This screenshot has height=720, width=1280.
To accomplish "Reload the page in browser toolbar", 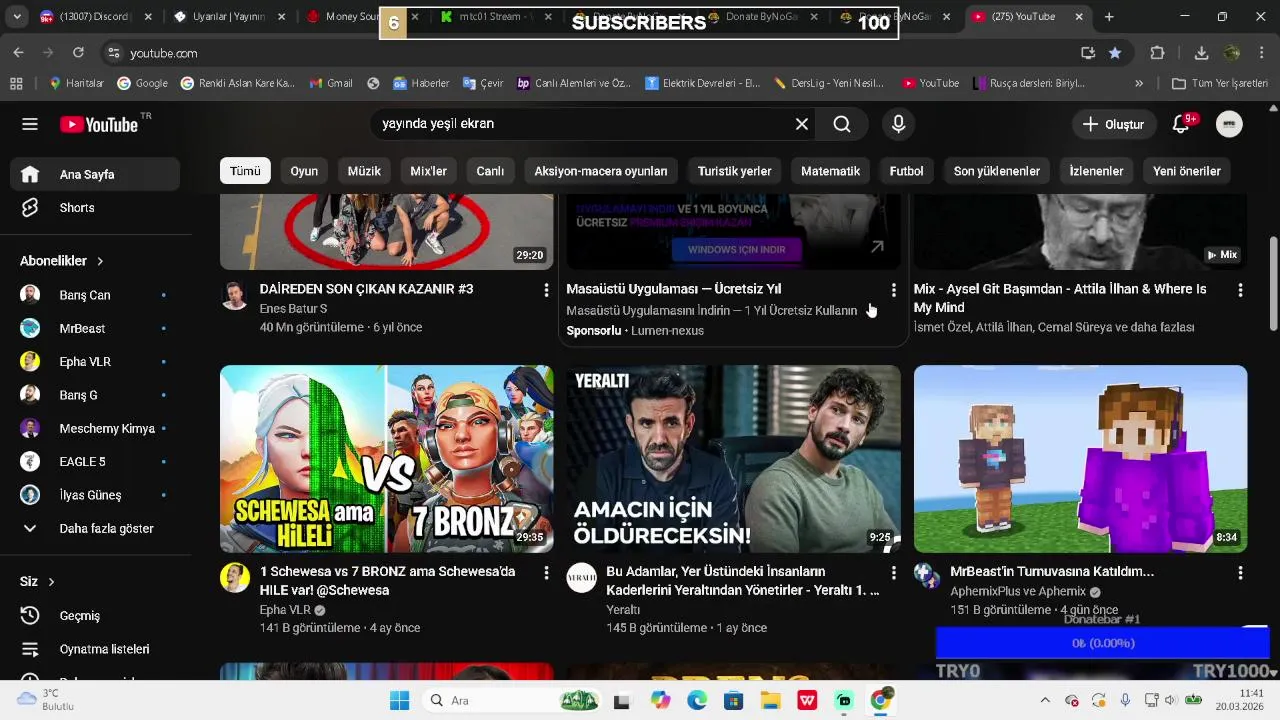I will click(x=78, y=53).
